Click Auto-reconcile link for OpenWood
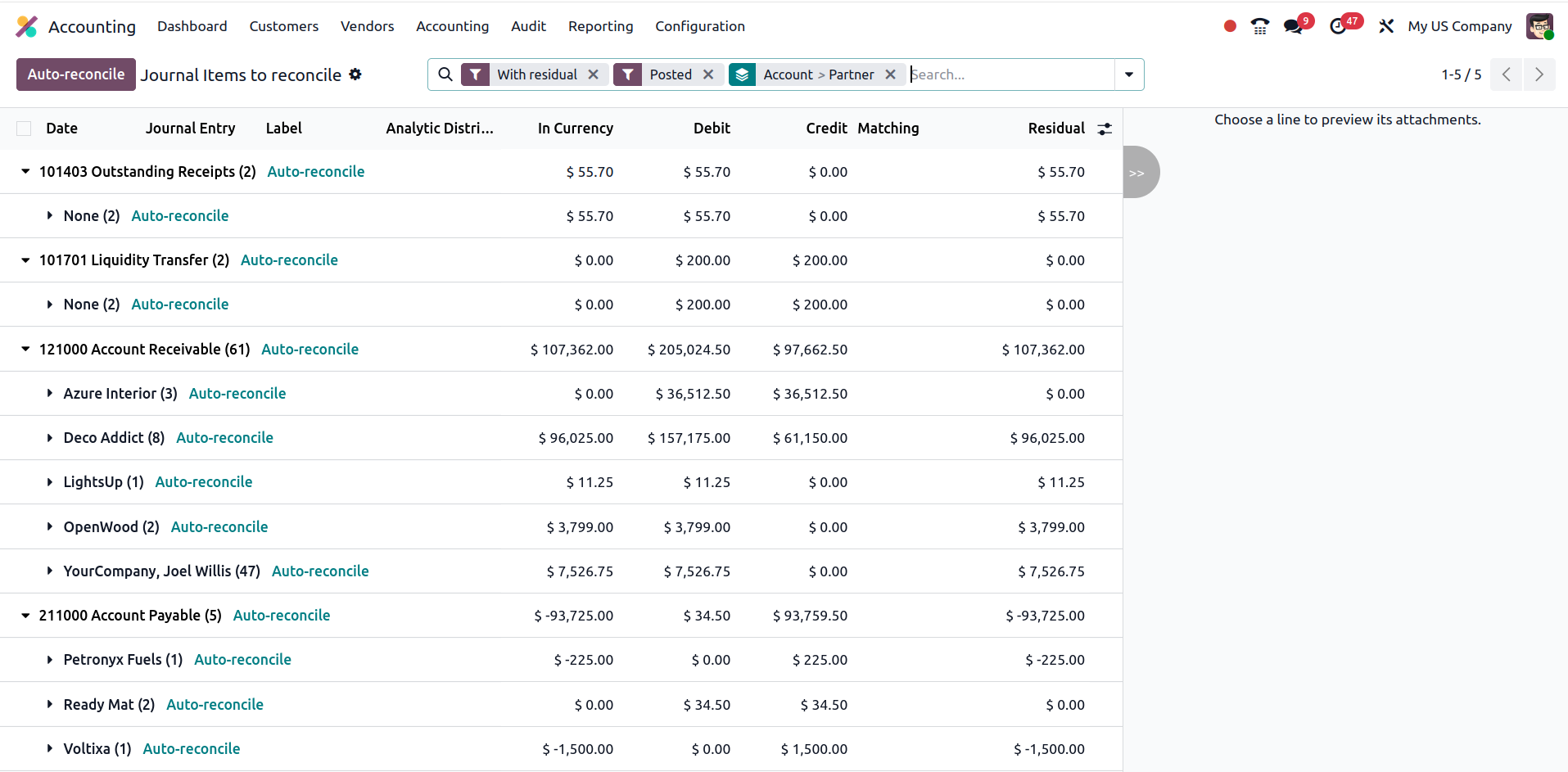 tap(219, 527)
